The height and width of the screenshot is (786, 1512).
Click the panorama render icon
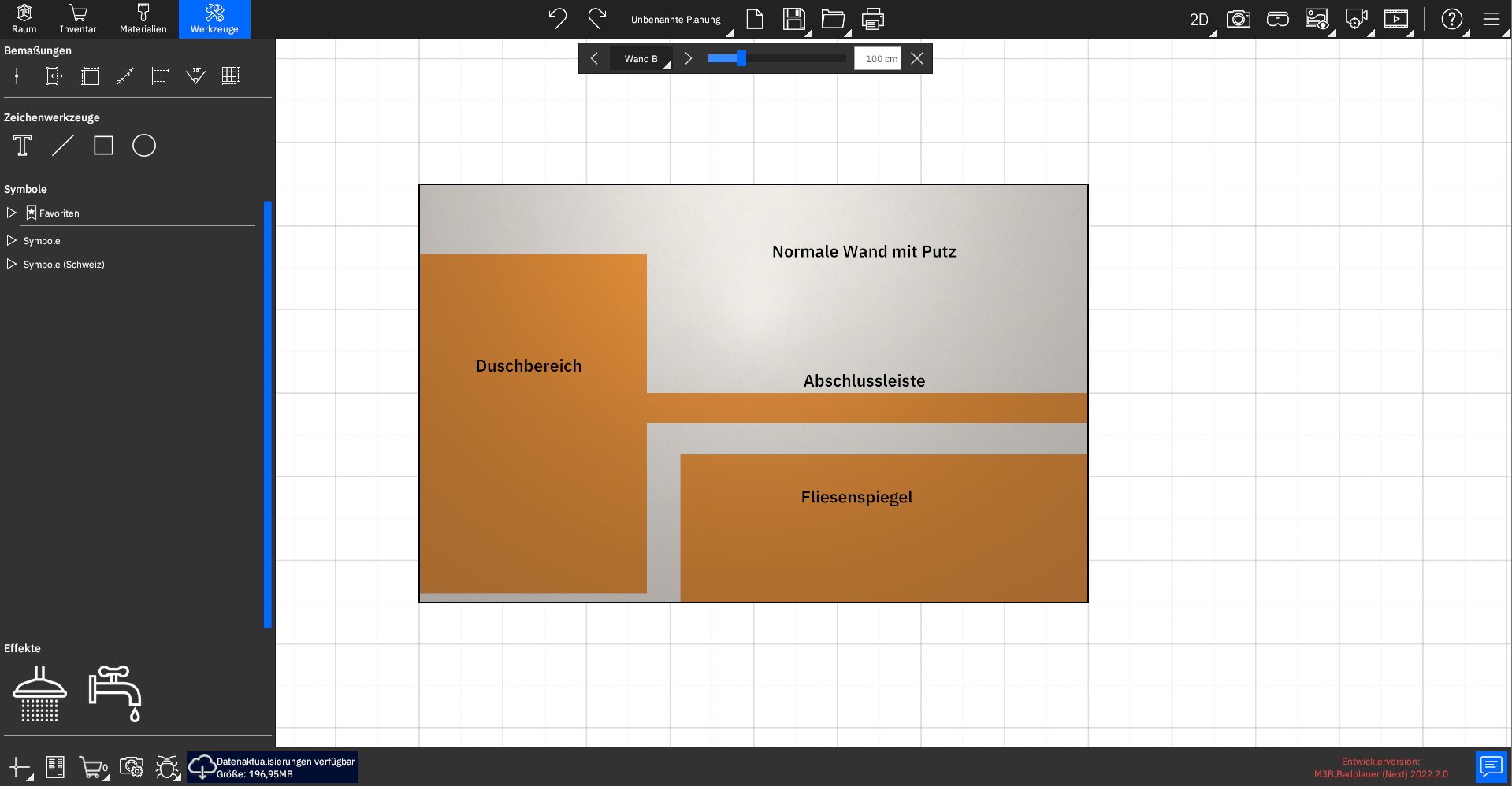point(1356,19)
